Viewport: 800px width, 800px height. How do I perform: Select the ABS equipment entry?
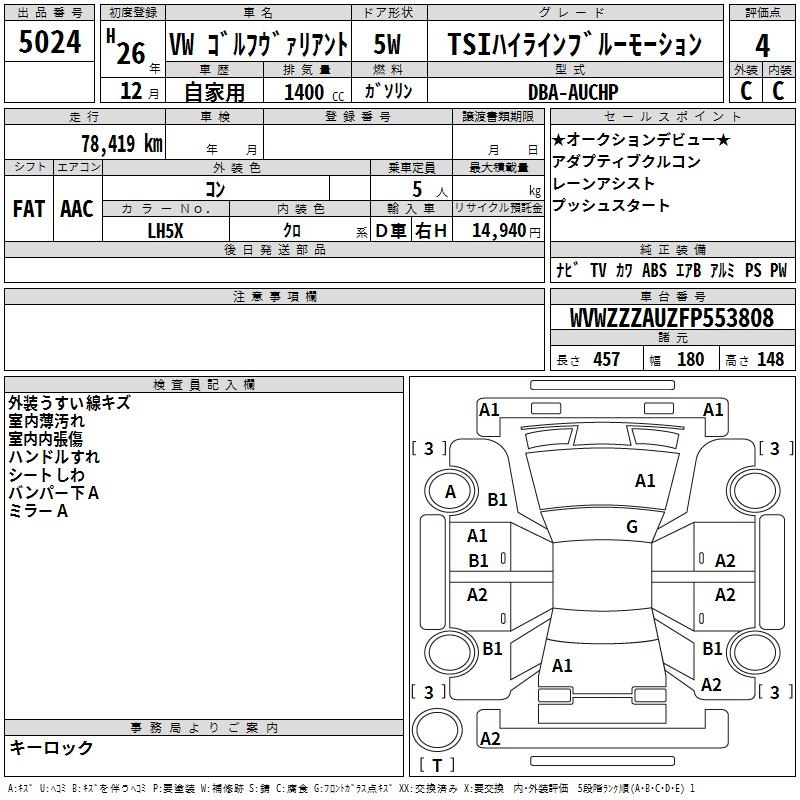(654, 270)
